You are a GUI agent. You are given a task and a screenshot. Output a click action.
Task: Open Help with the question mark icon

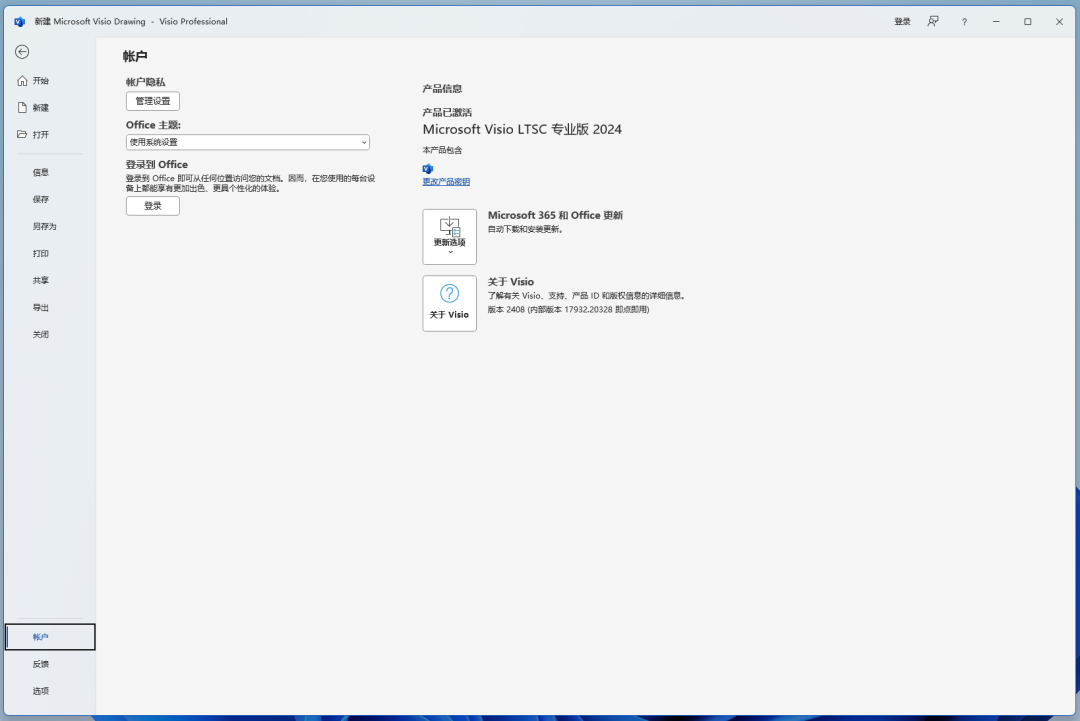click(x=964, y=21)
